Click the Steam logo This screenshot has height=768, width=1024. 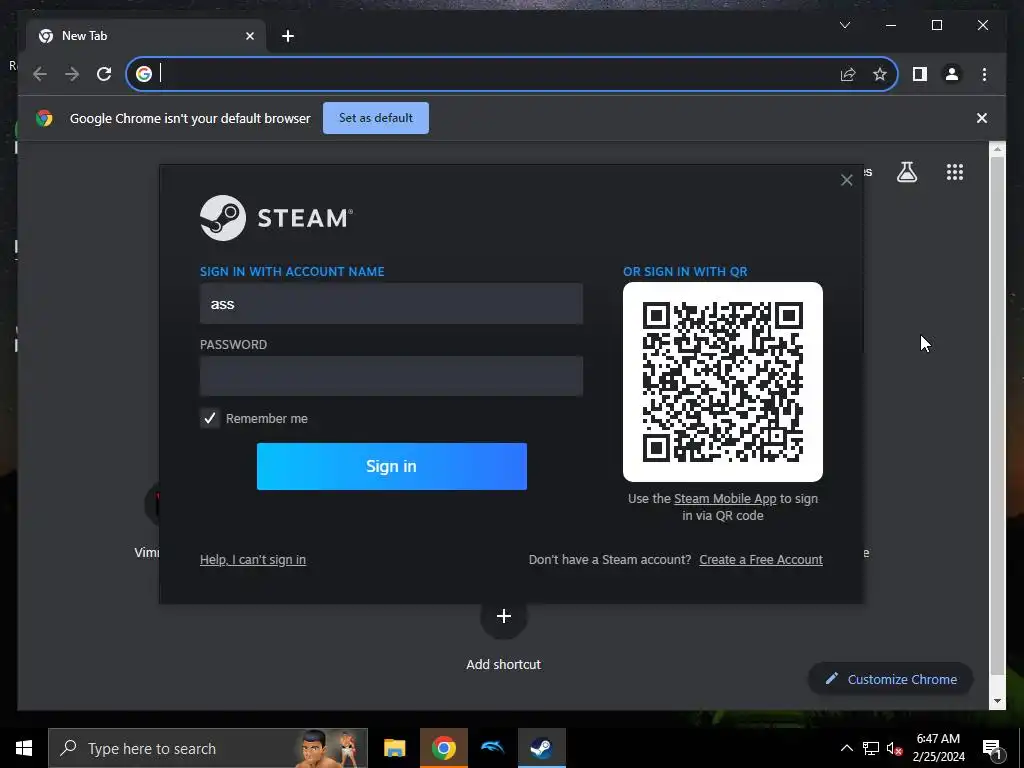coord(276,218)
